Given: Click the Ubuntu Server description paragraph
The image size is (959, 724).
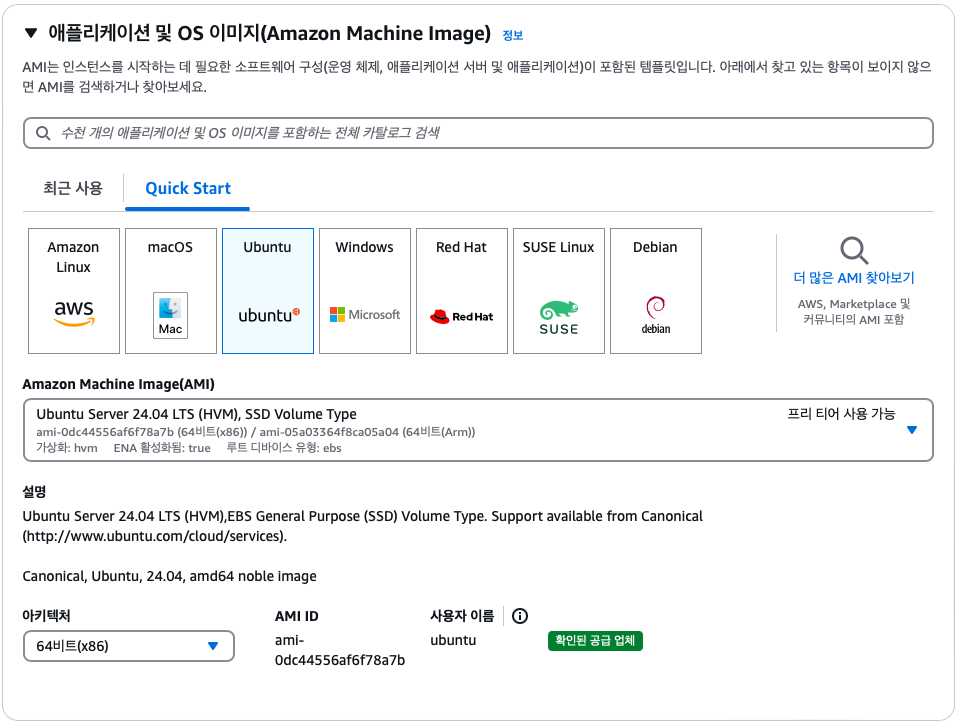Looking at the screenshot, I should click(x=363, y=526).
